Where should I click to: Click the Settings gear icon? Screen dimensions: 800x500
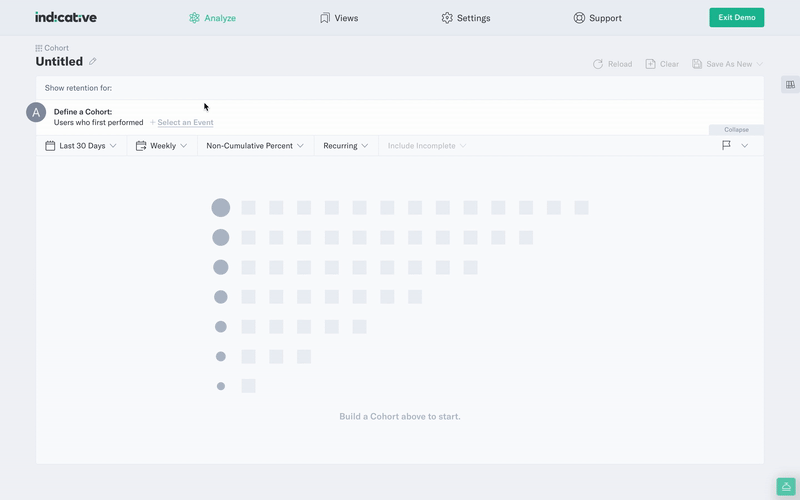point(447,18)
